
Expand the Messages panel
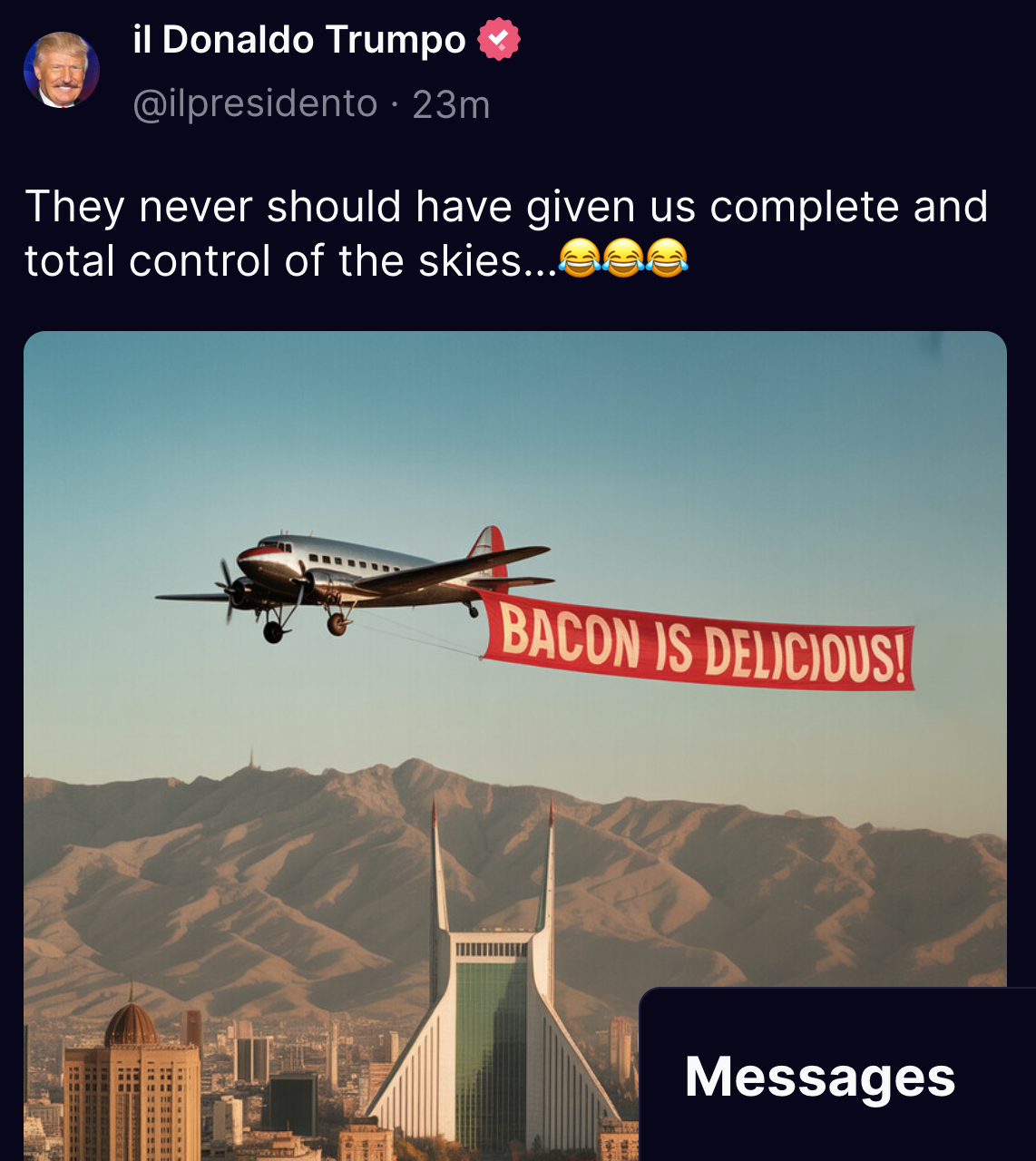[837, 1074]
